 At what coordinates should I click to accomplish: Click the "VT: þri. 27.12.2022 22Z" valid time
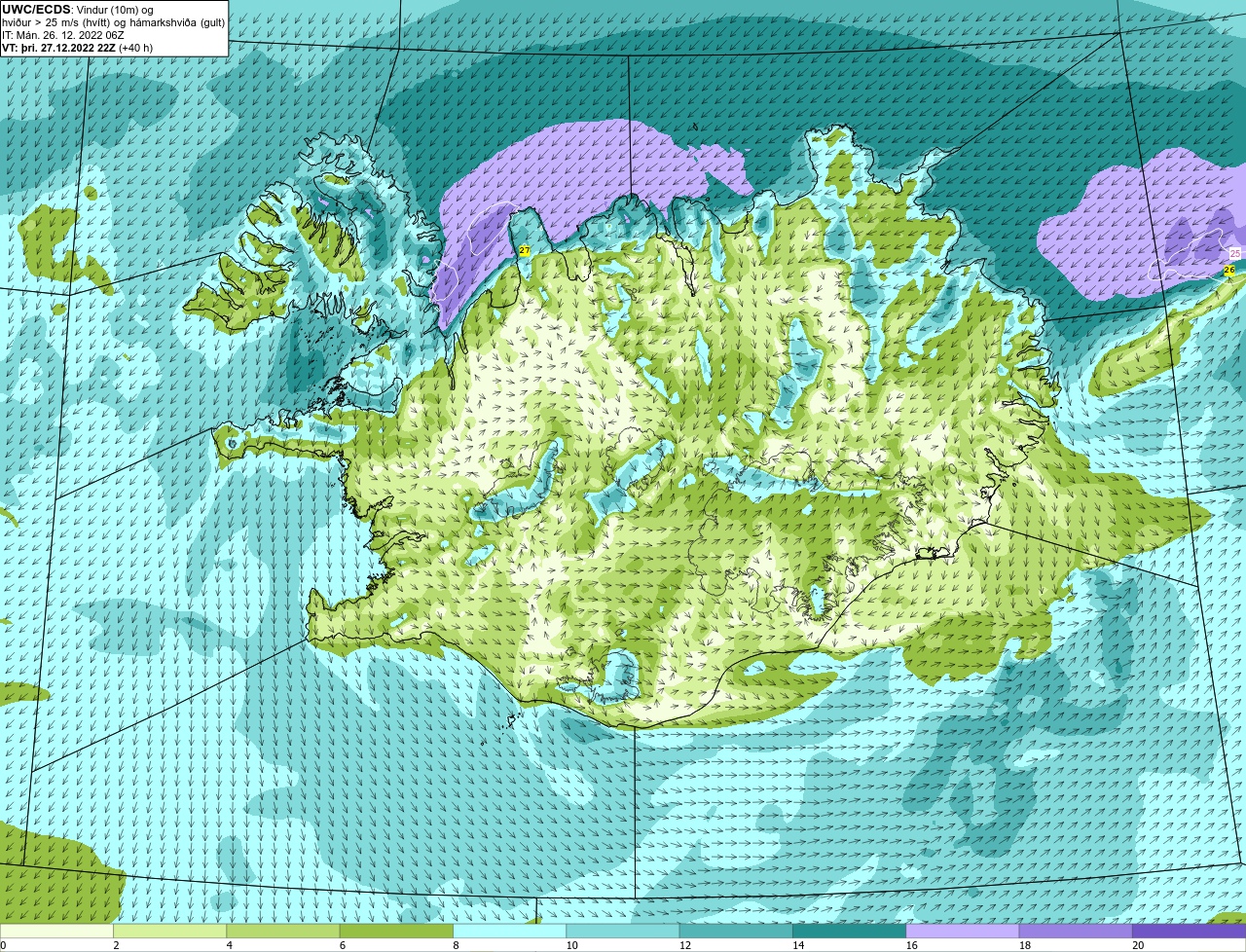[58, 48]
